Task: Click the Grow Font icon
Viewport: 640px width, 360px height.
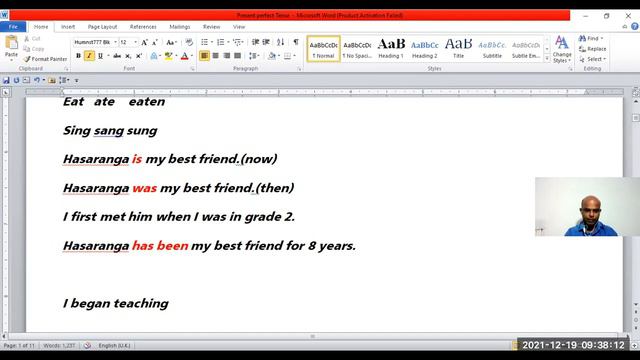Action: click(x=144, y=42)
